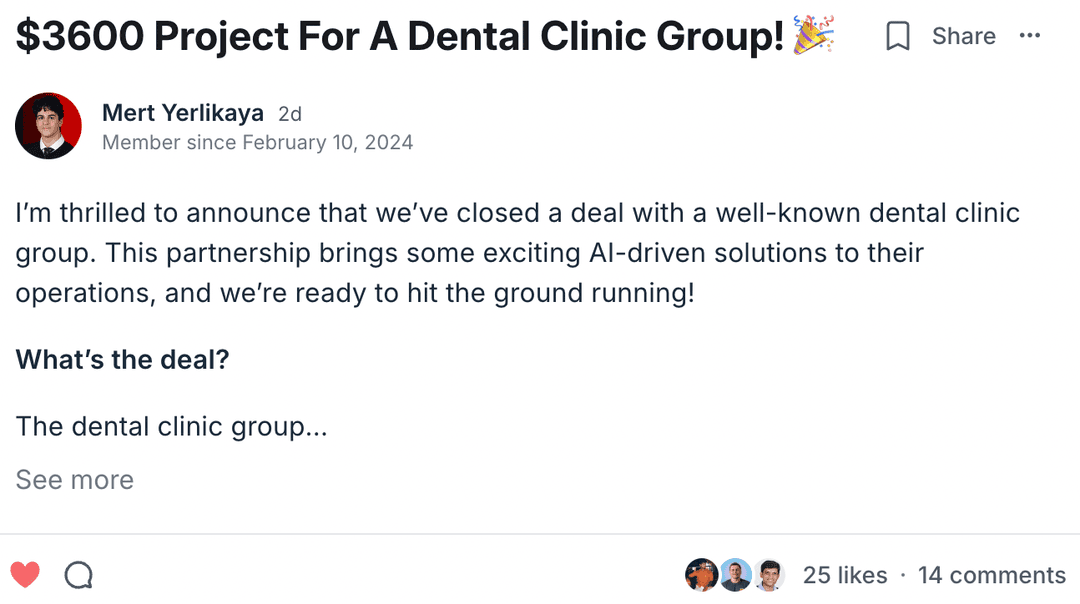Click the author name Mert Yerlikaya
This screenshot has height=604, width=1080.
(x=183, y=113)
